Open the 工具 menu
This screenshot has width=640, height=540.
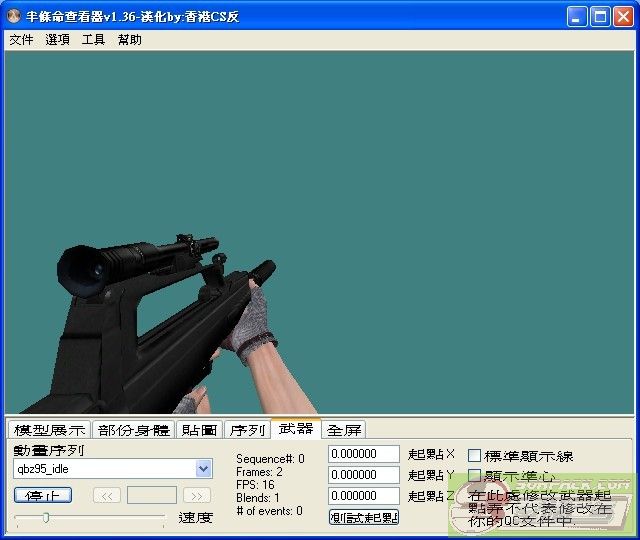(x=93, y=40)
